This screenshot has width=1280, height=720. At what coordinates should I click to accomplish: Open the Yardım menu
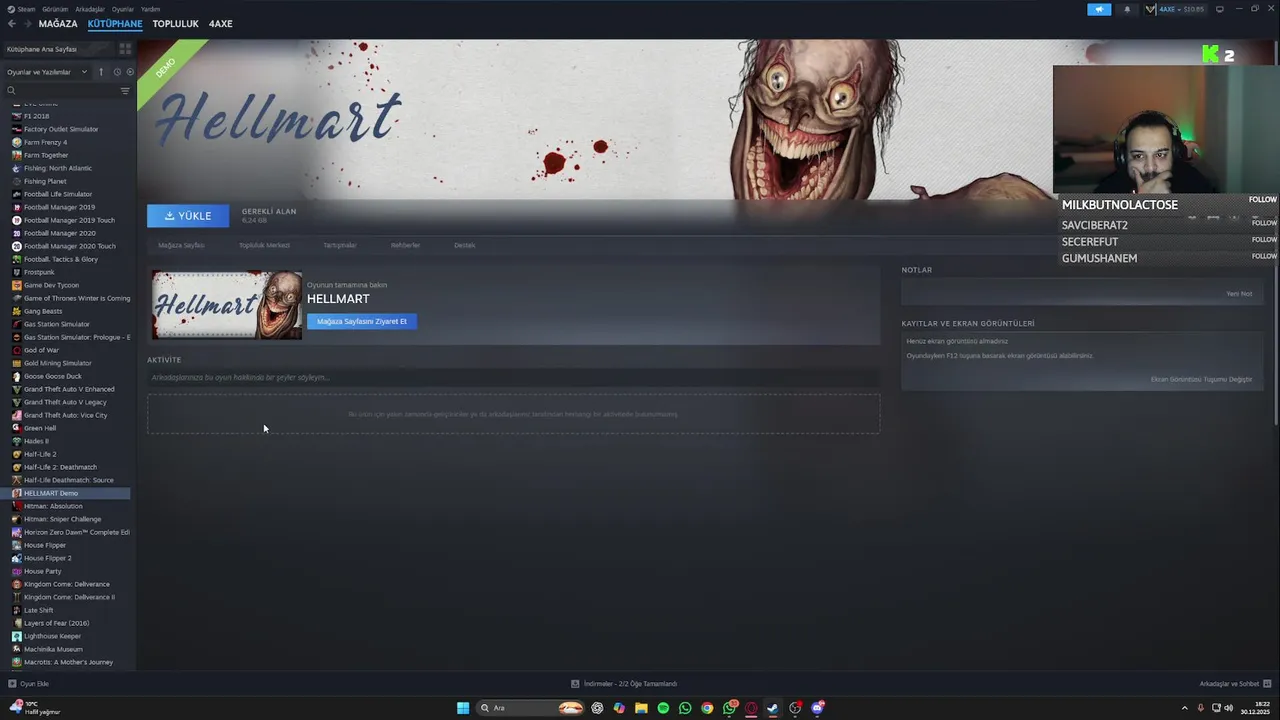(150, 9)
